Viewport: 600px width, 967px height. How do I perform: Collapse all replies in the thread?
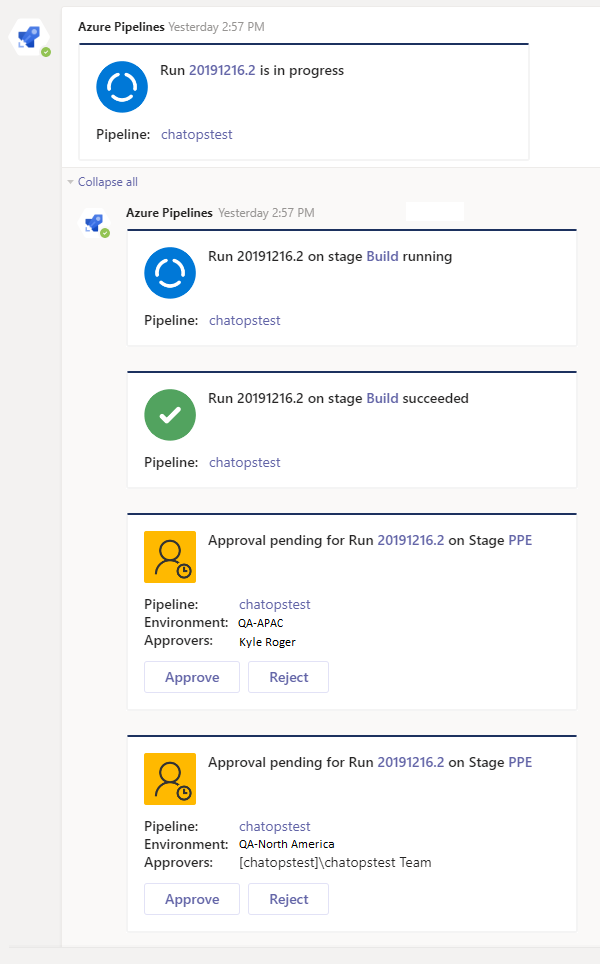coord(108,182)
